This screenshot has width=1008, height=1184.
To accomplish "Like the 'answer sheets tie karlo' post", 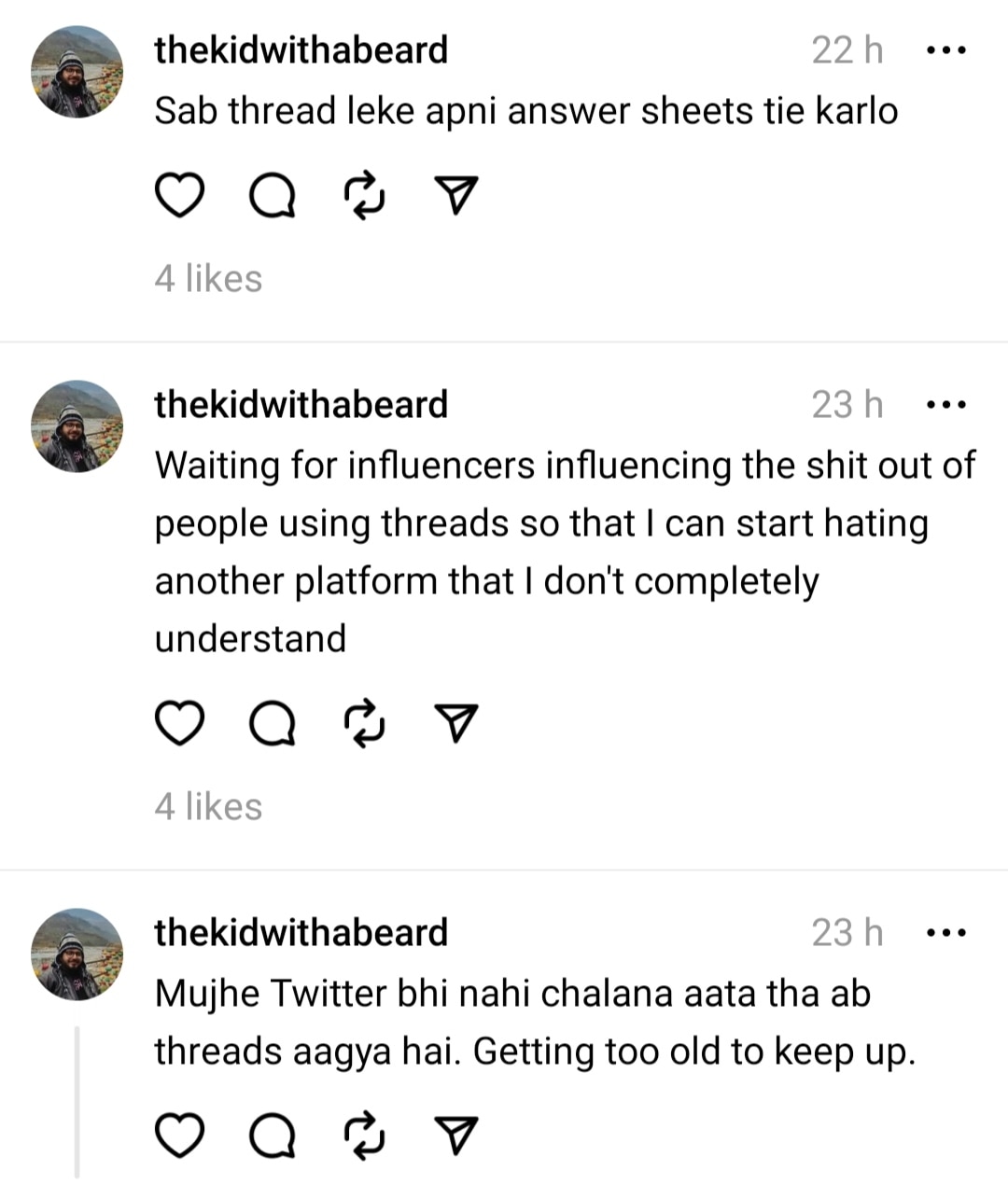I will (178, 195).
